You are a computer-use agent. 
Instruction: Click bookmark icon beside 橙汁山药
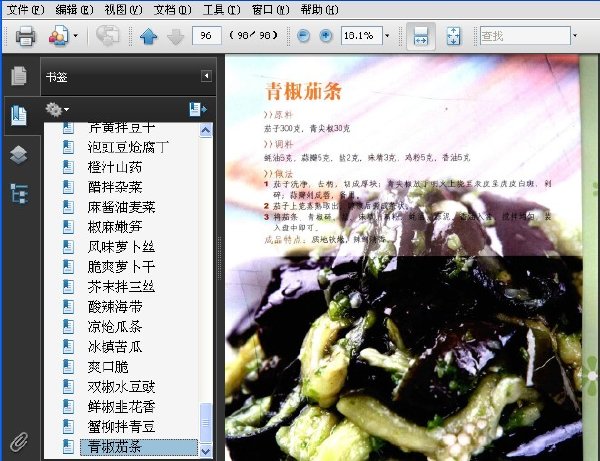[68, 167]
